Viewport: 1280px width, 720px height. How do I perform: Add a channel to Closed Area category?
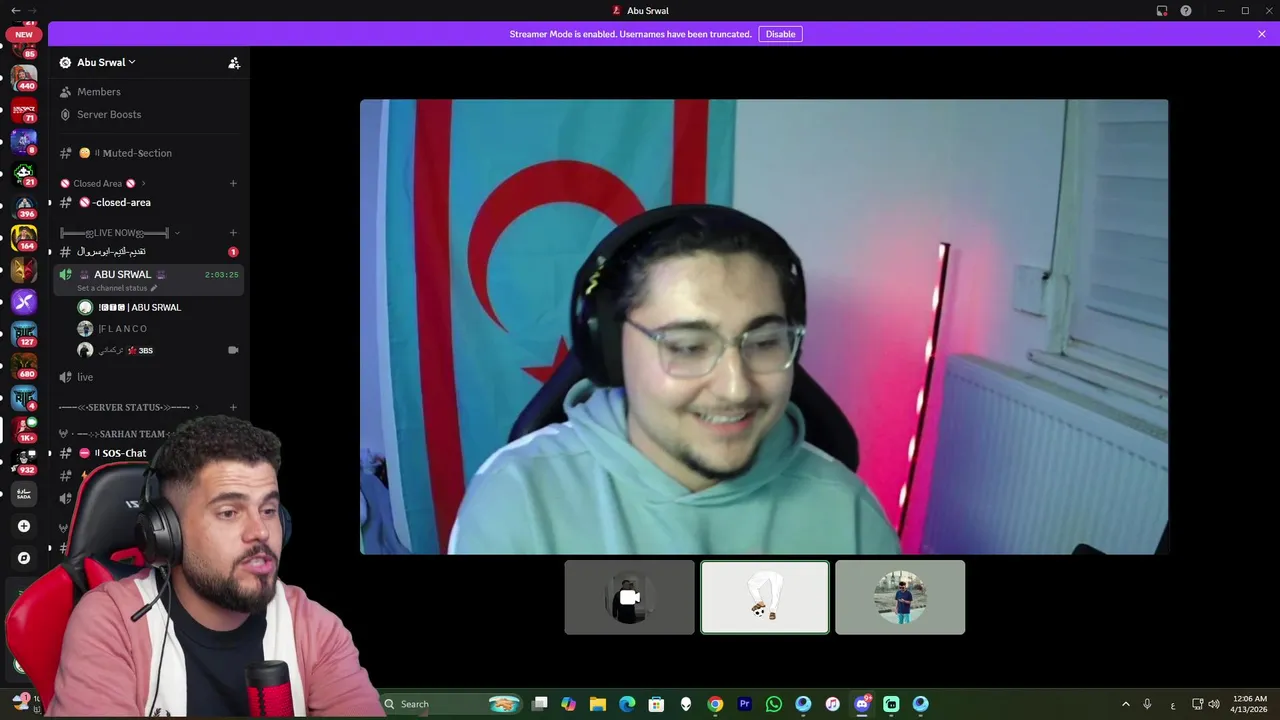(233, 183)
